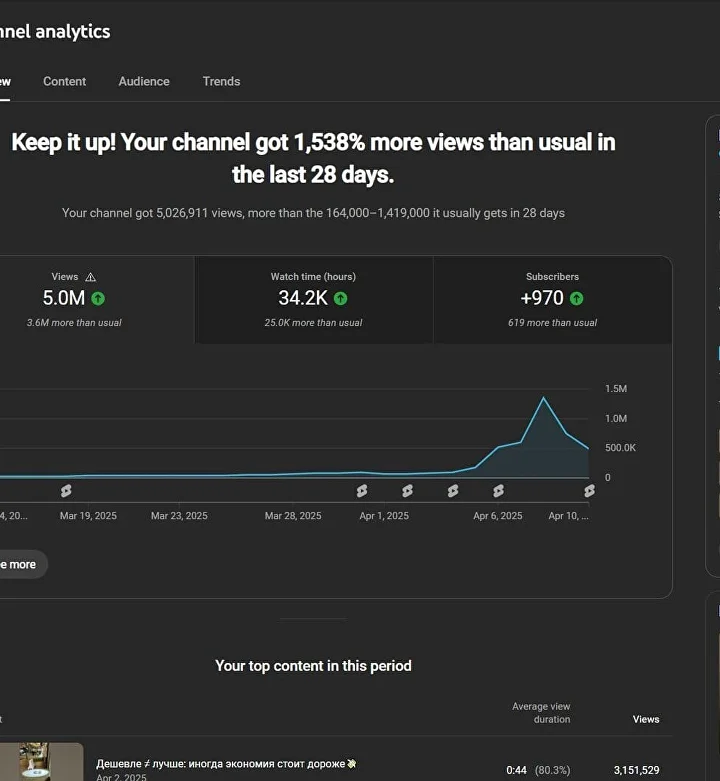Select the Watch time (hours) card
The width and height of the screenshot is (720, 781).
(x=313, y=300)
